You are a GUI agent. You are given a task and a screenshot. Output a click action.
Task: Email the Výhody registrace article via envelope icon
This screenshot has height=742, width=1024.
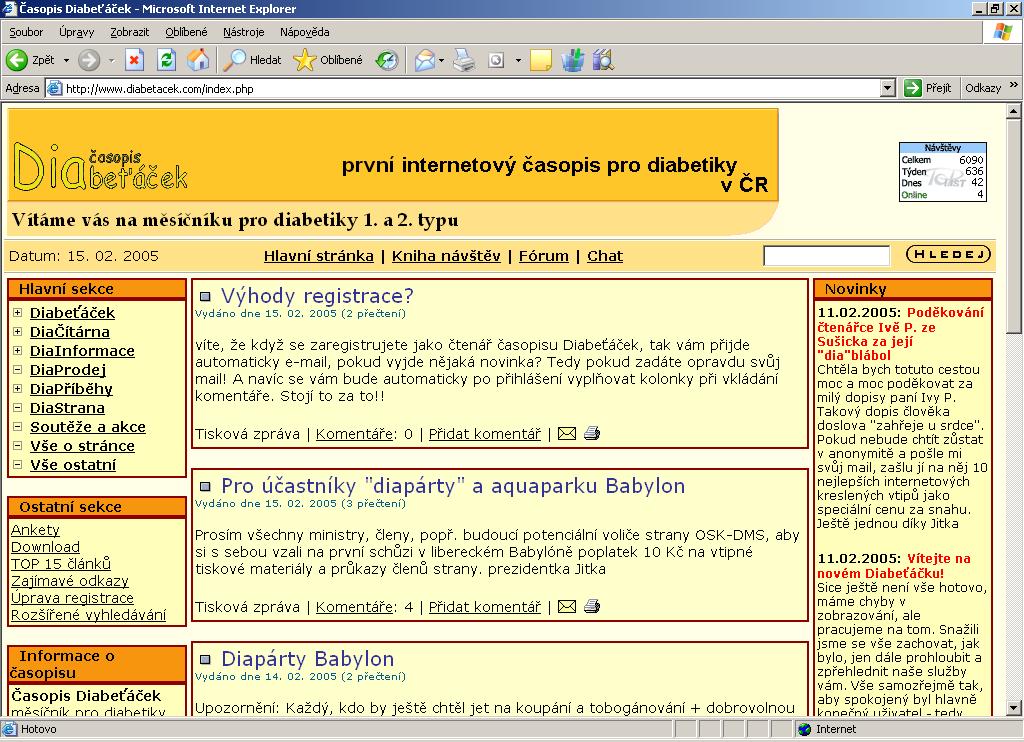pyautogui.click(x=567, y=433)
